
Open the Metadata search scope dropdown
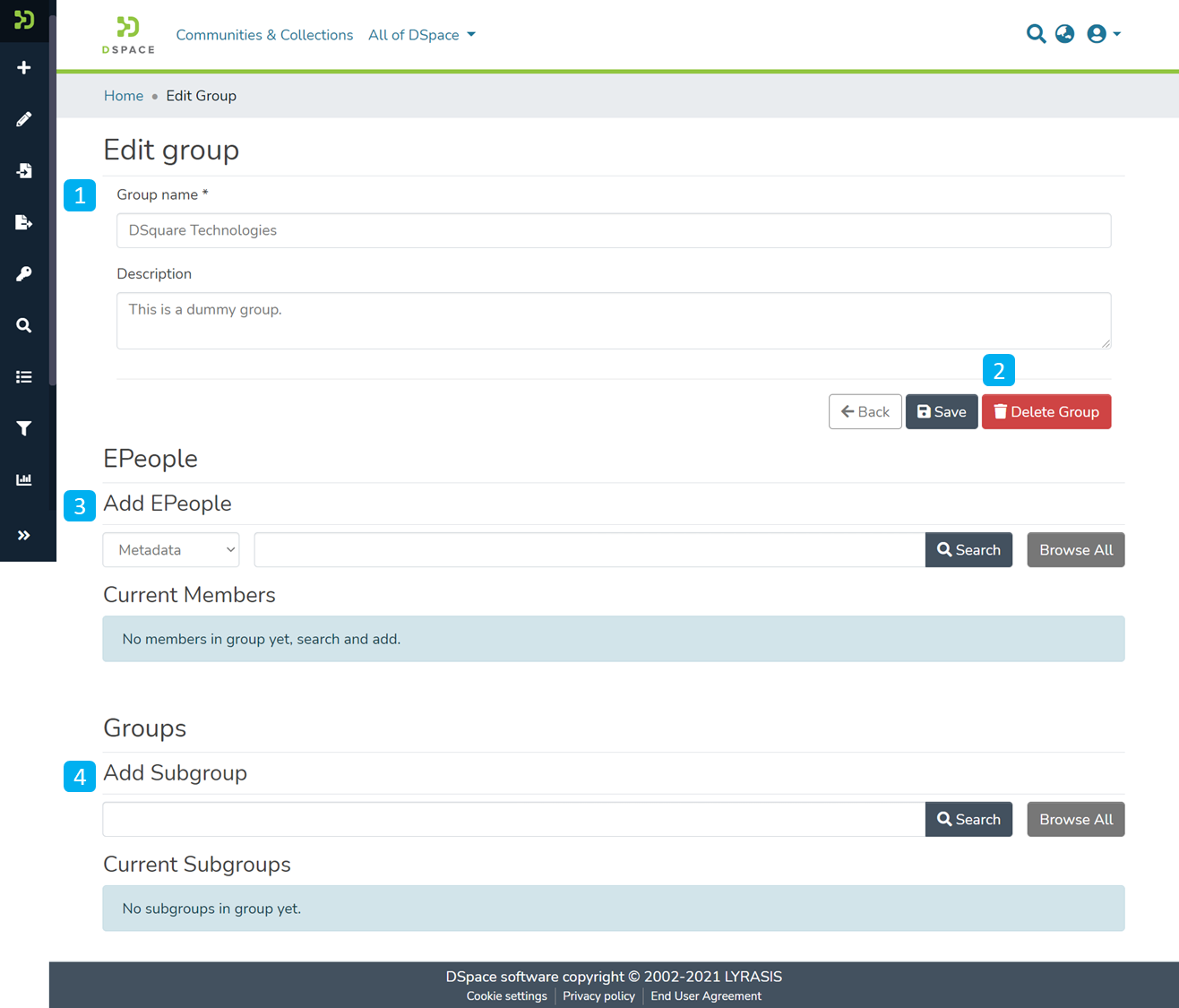[171, 550]
